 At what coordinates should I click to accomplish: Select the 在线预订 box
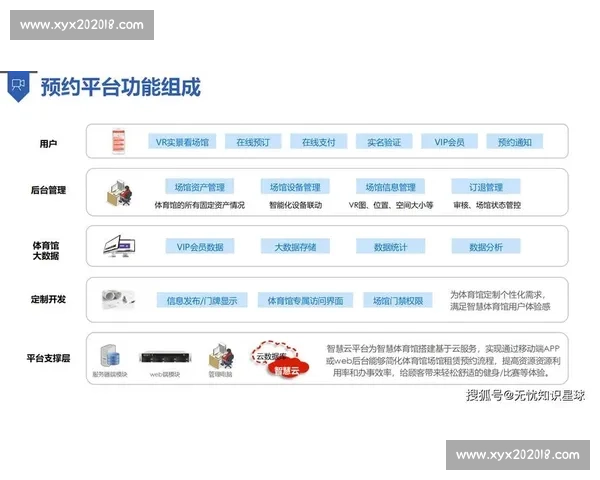[253, 142]
